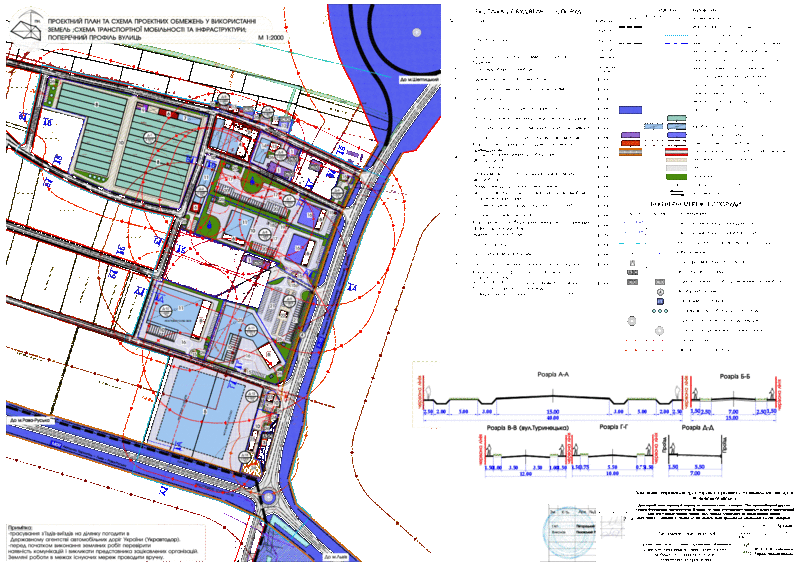800x566 pixels.
Task: Click the Розріз Г-Г section label
Action: (612, 428)
